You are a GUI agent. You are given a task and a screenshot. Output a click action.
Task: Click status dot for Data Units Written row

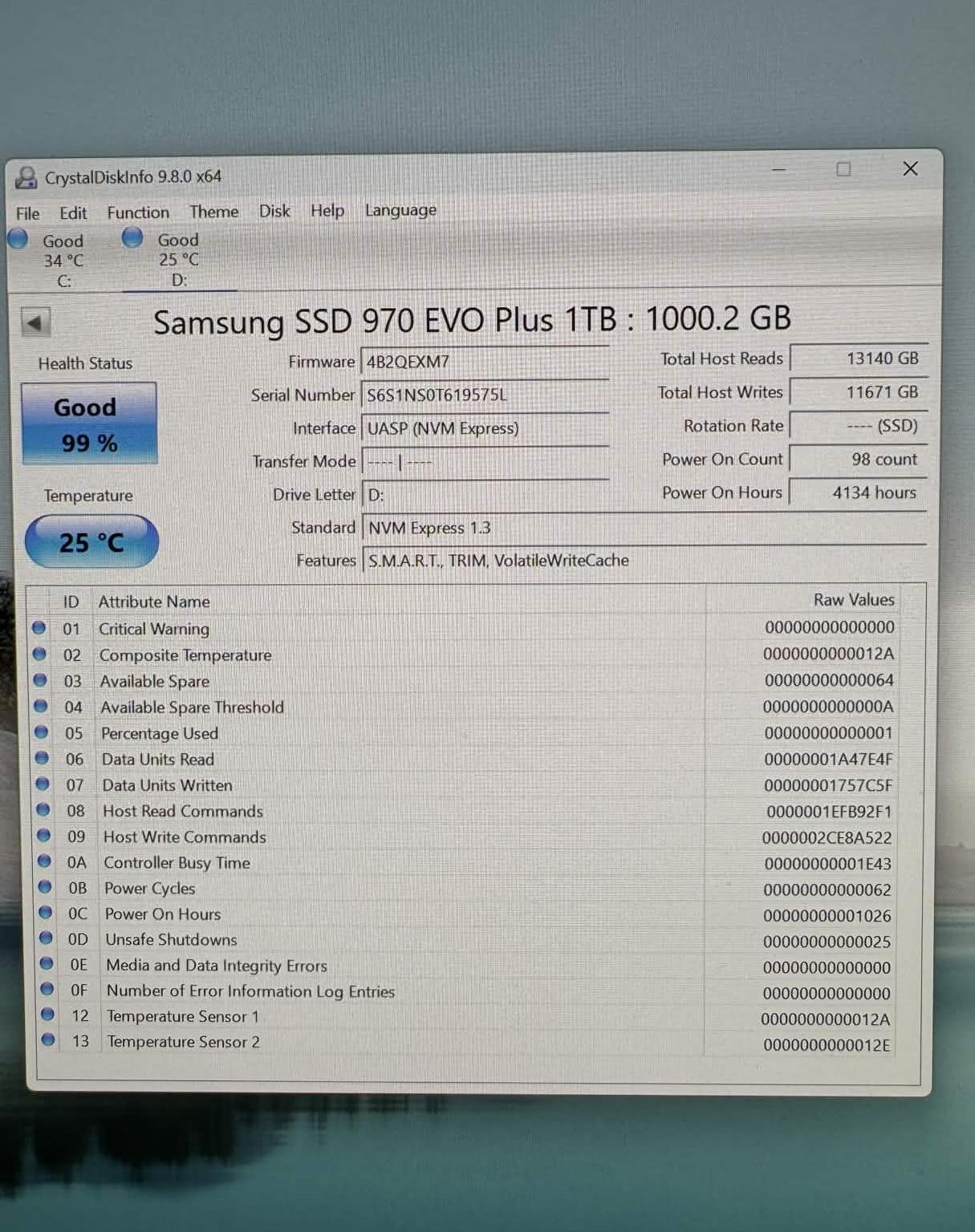click(x=43, y=784)
